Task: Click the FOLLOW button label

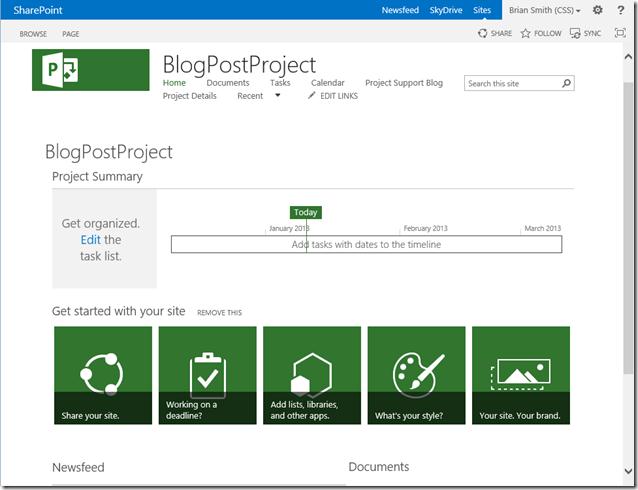Action: pos(548,33)
